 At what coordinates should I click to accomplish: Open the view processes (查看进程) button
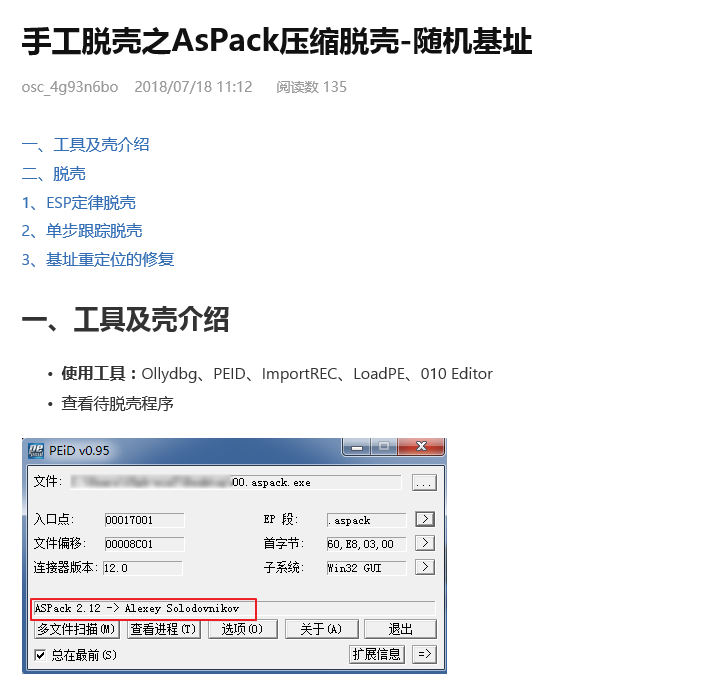(163, 629)
